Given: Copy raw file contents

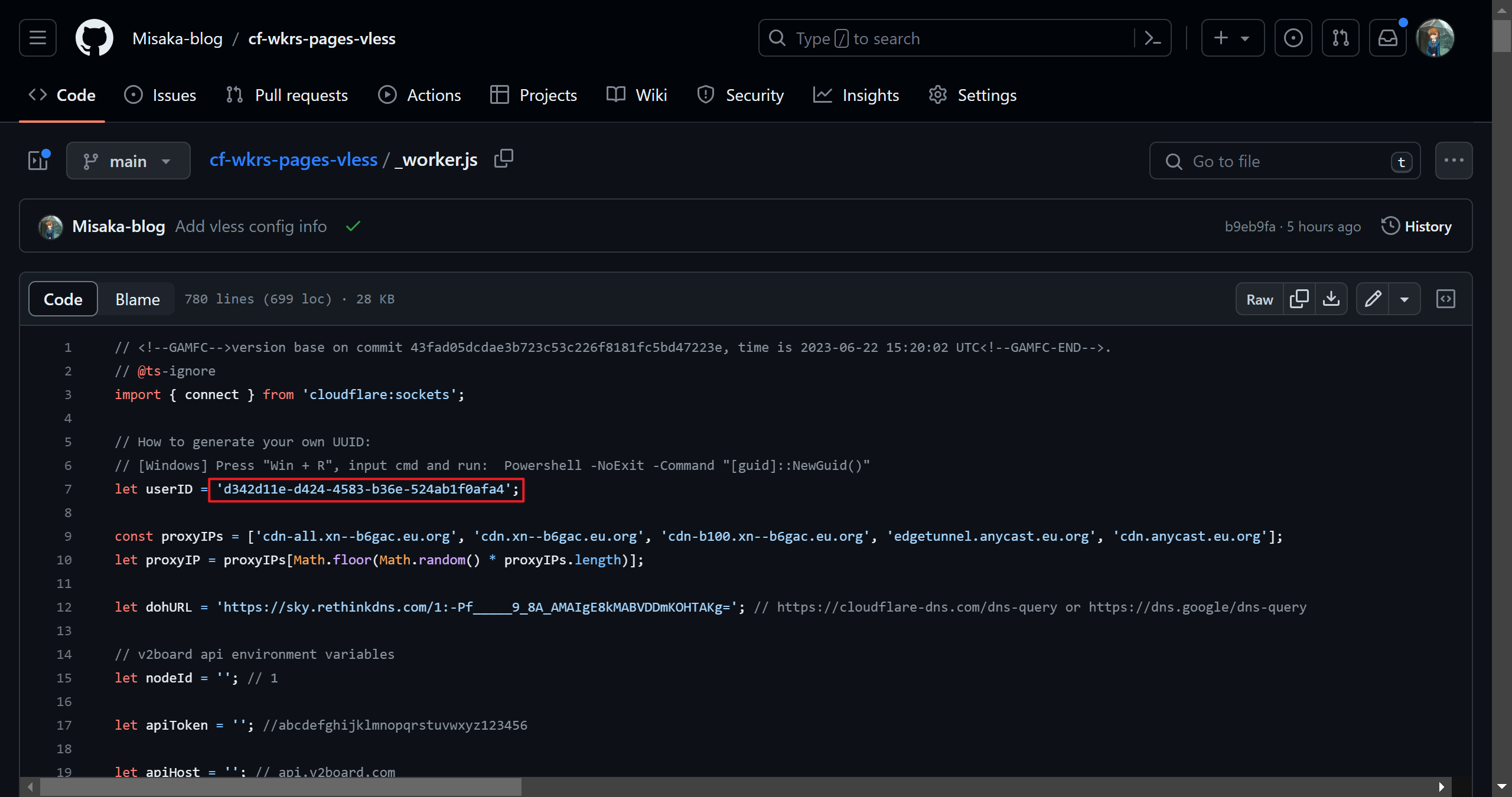Looking at the screenshot, I should 1299,299.
